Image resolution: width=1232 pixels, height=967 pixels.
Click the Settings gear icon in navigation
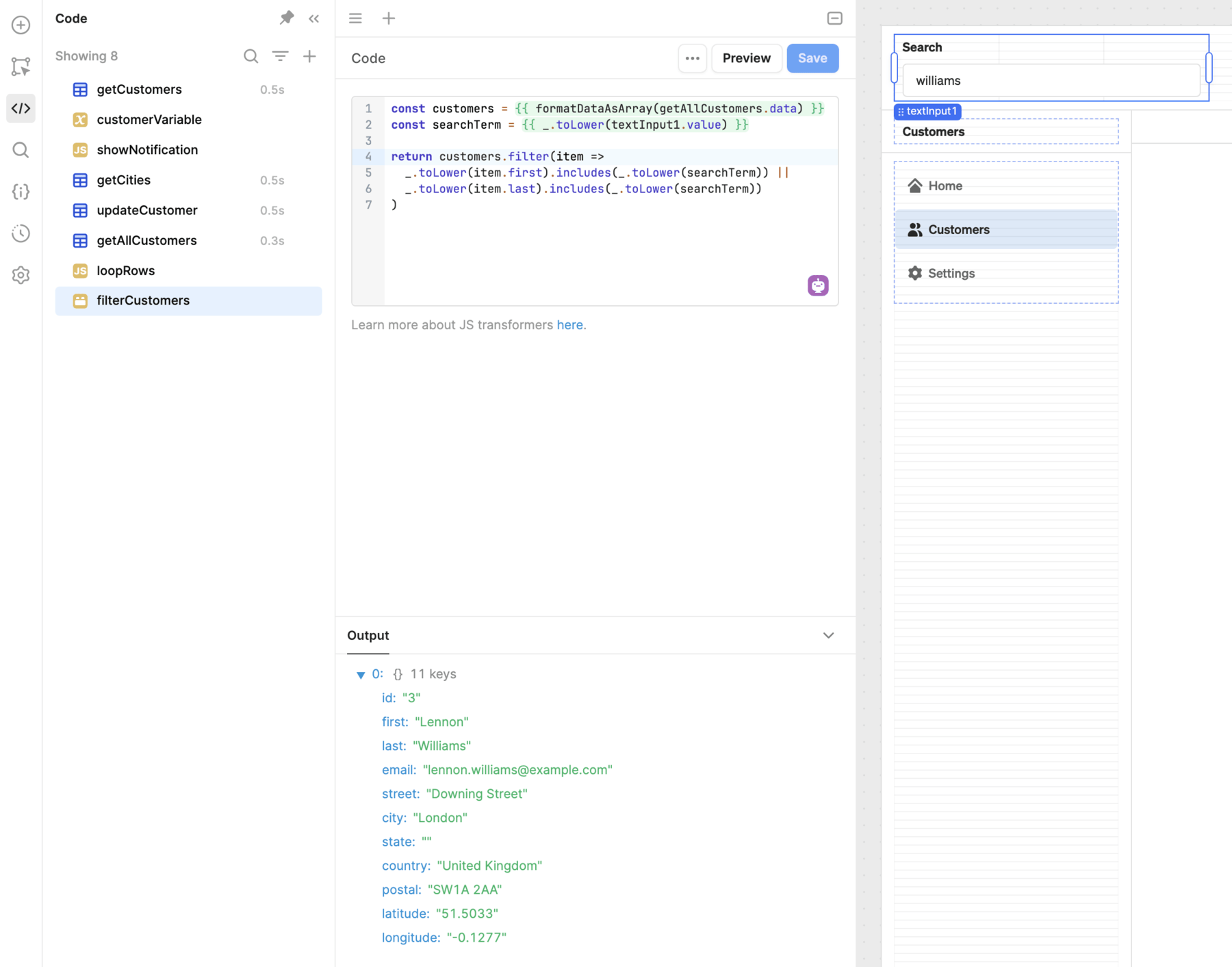(914, 273)
